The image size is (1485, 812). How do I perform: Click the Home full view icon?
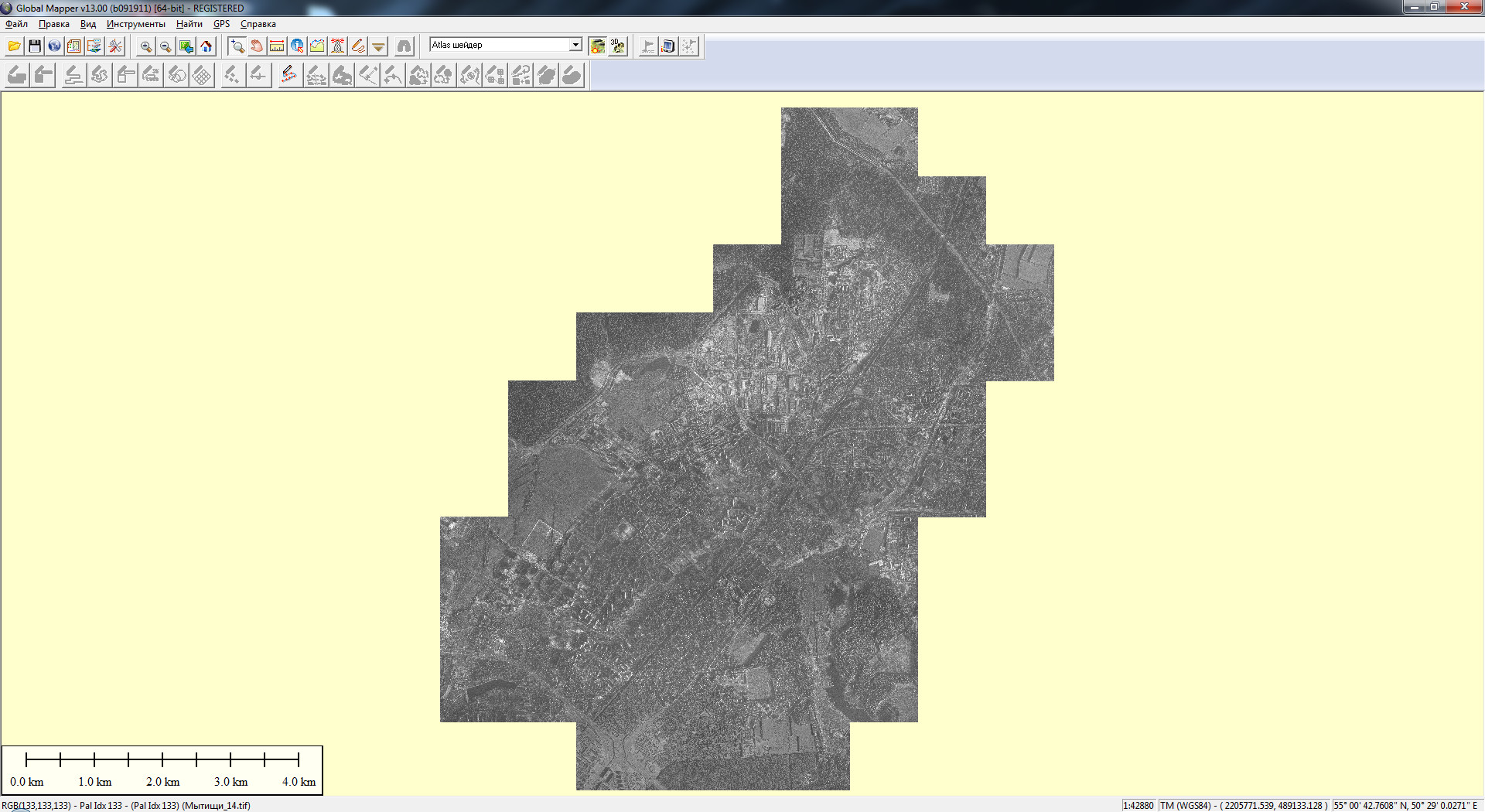click(207, 46)
